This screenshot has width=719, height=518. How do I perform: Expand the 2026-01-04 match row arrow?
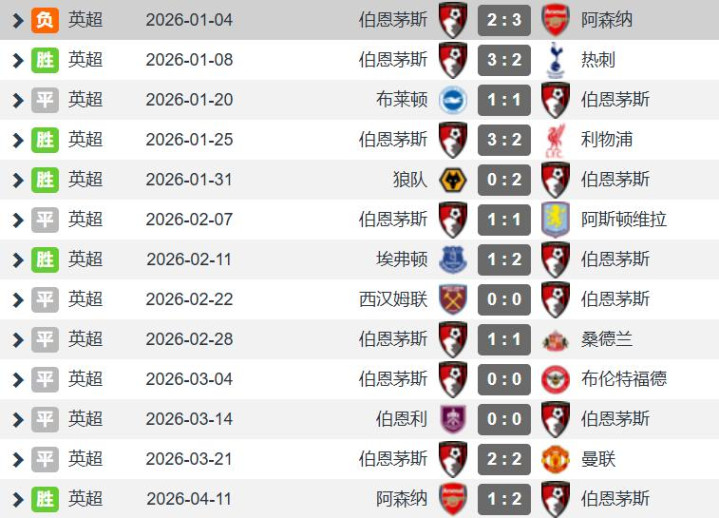(17, 20)
